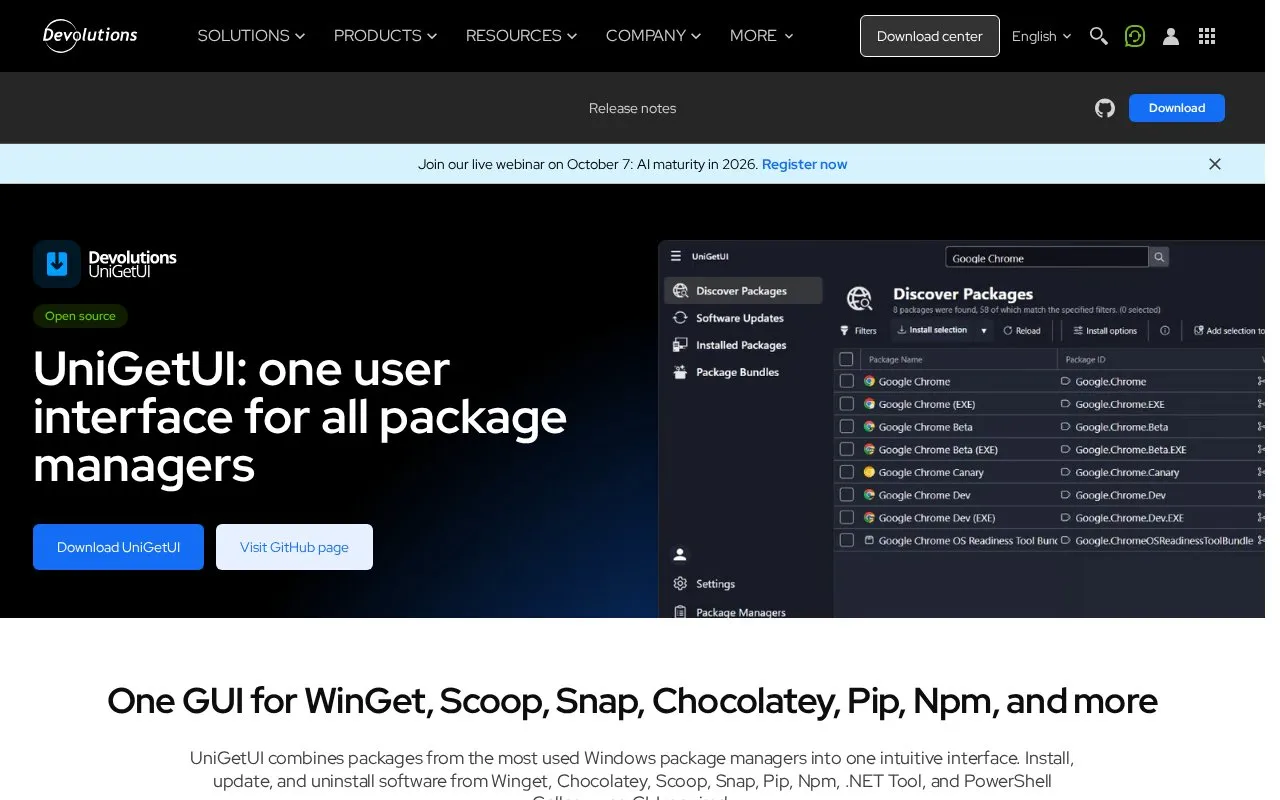1280x800 pixels.
Task: Click the Register now link
Action: click(x=804, y=164)
